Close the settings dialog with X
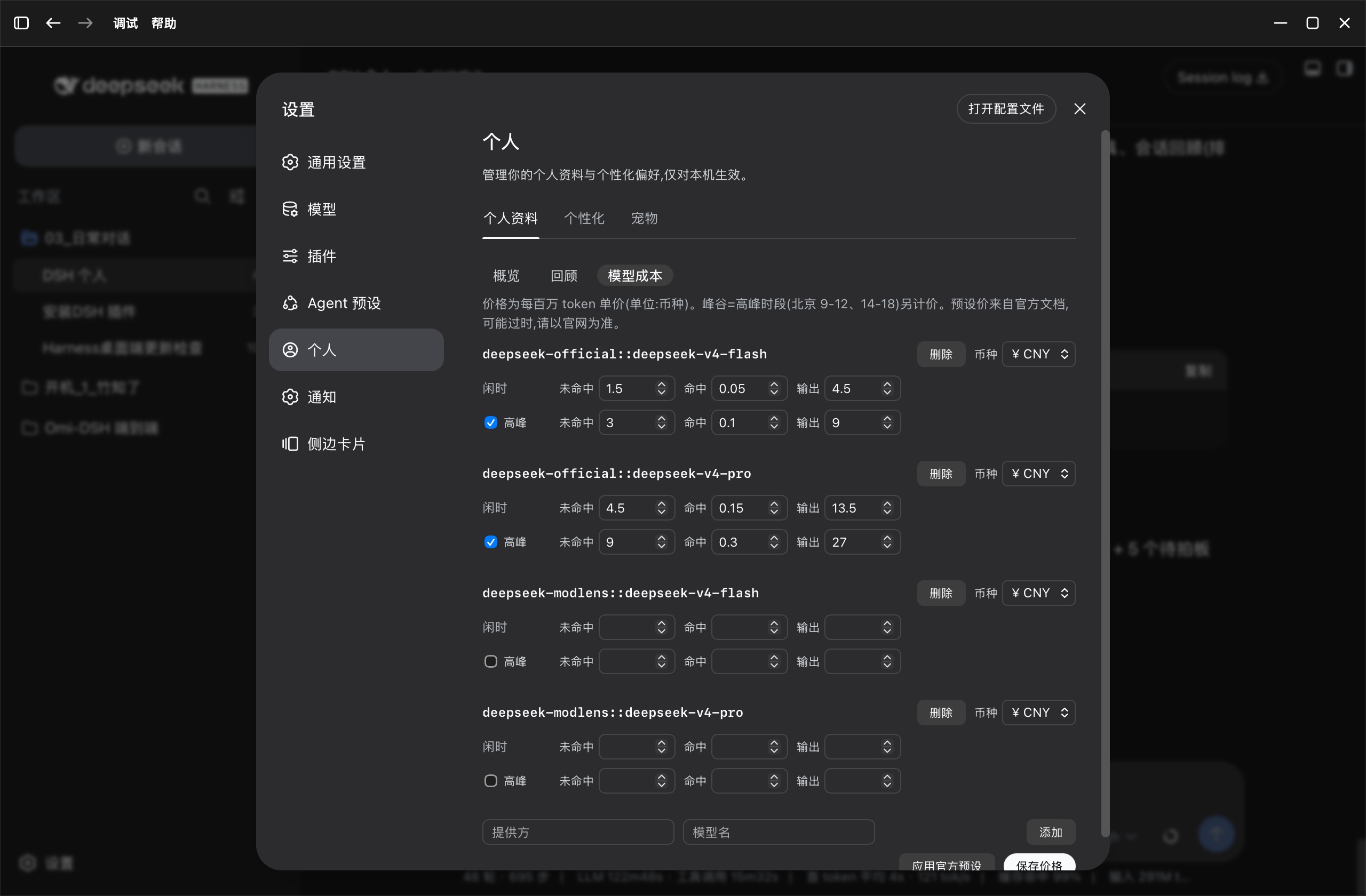This screenshot has height=896, width=1366. coord(1079,109)
